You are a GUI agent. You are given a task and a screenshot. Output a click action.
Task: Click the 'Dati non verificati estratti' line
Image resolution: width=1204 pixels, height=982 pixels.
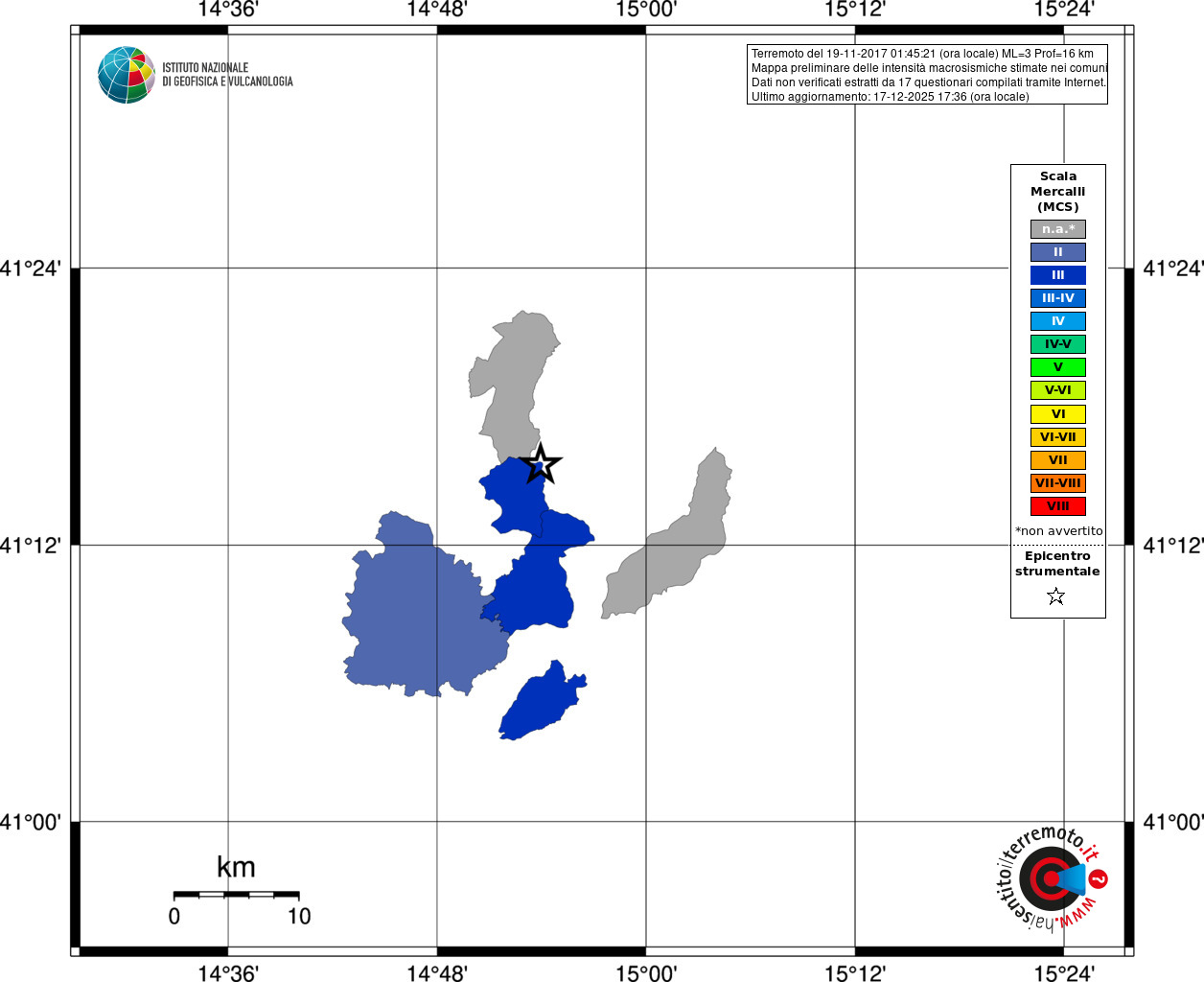point(929,82)
